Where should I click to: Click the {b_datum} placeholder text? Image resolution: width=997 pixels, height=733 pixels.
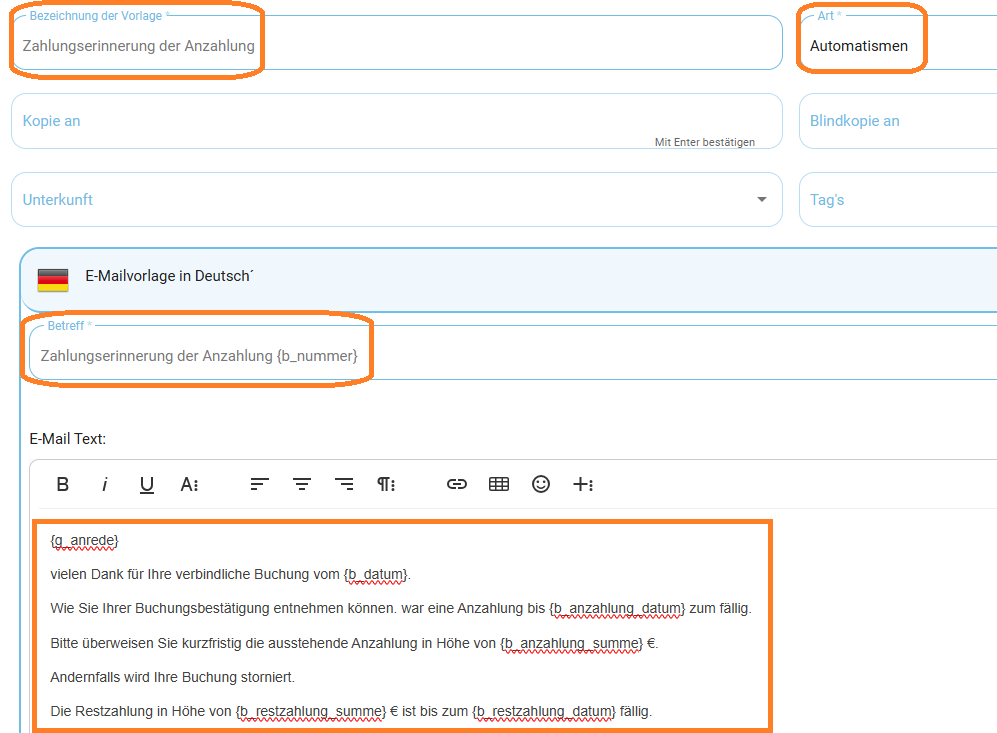[x=375, y=575]
